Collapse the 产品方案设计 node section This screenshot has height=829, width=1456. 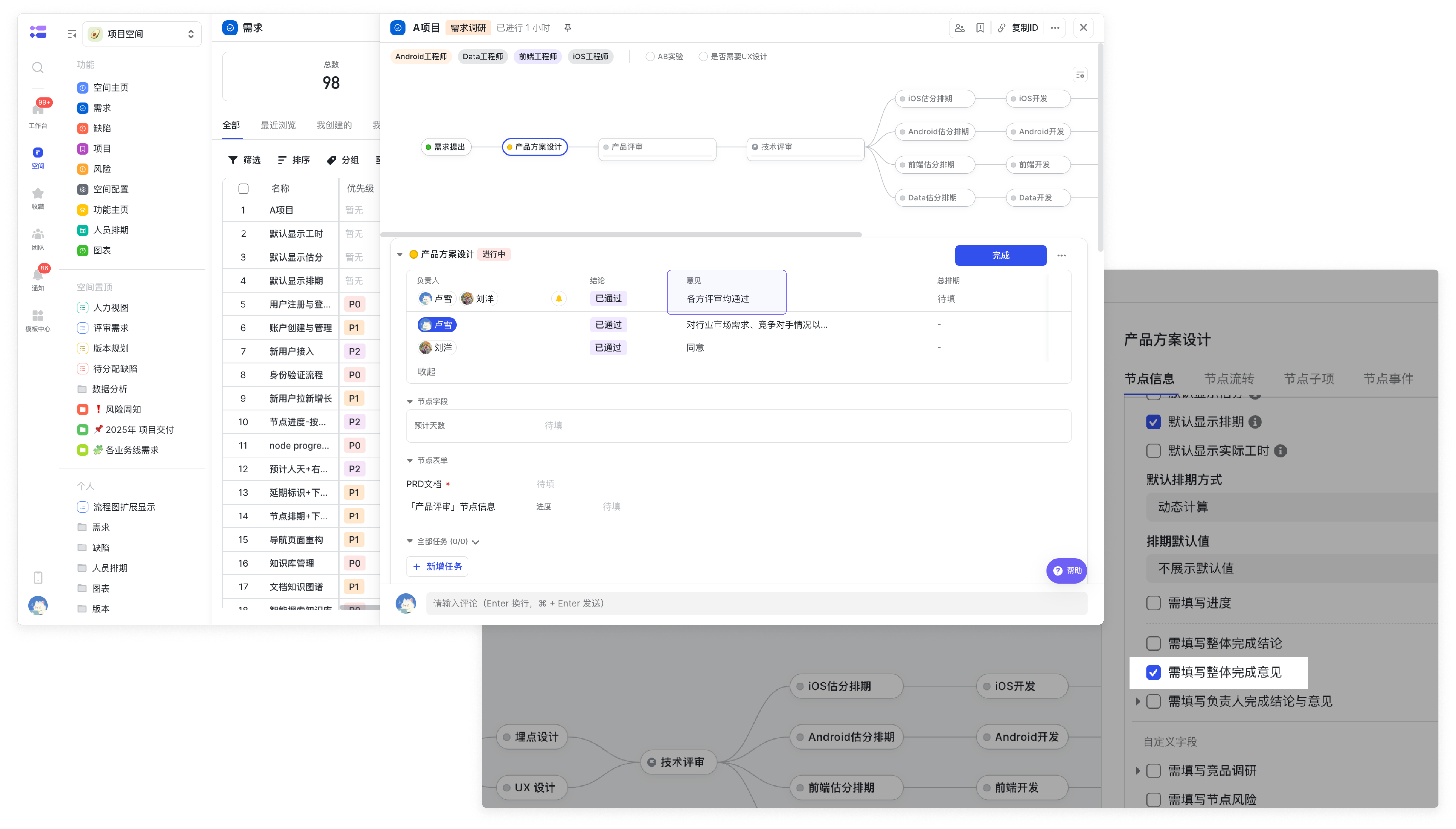click(400, 254)
